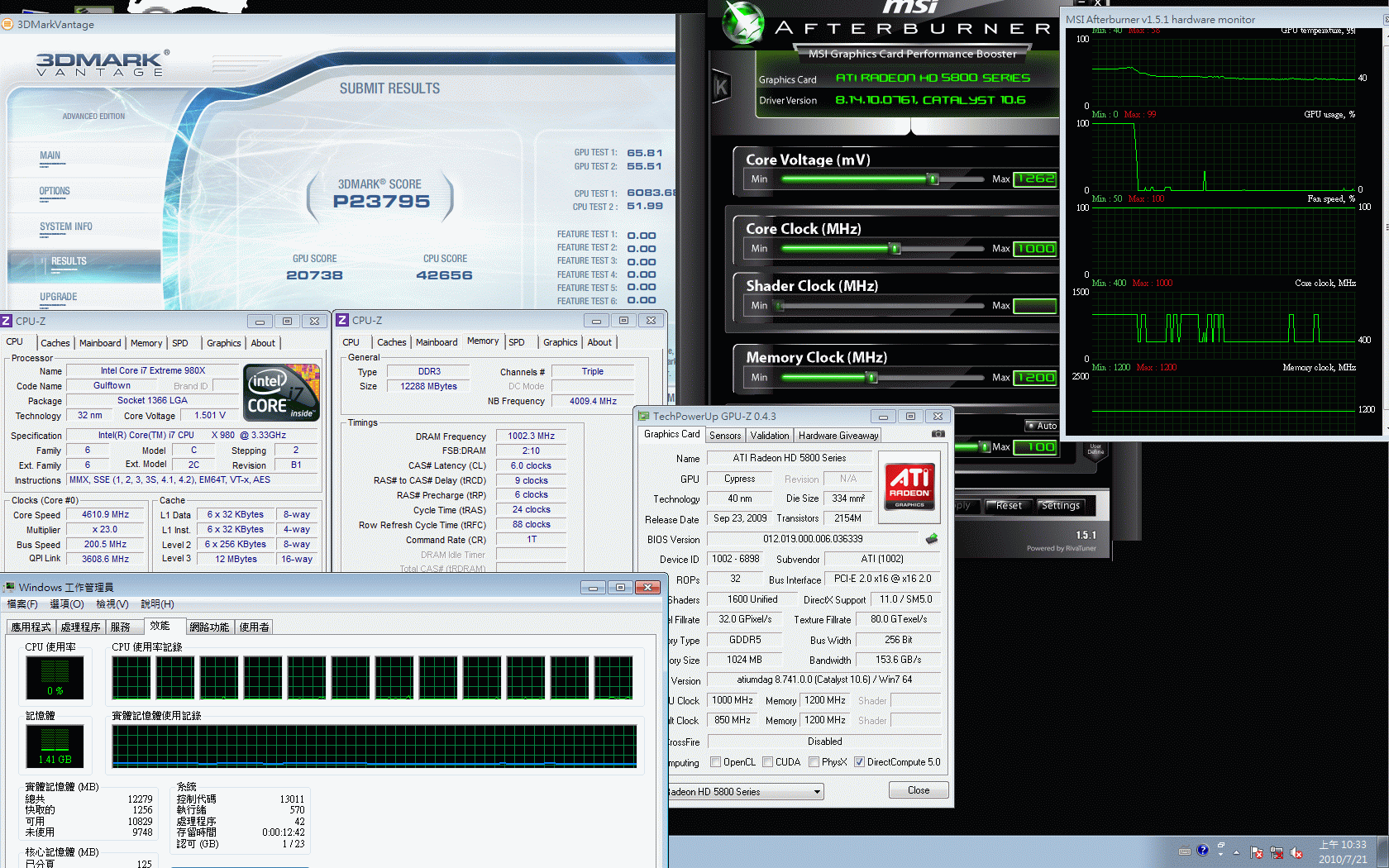Click the keyboard icon in system tray
The width and height of the screenshot is (1389, 868).
point(1185,851)
